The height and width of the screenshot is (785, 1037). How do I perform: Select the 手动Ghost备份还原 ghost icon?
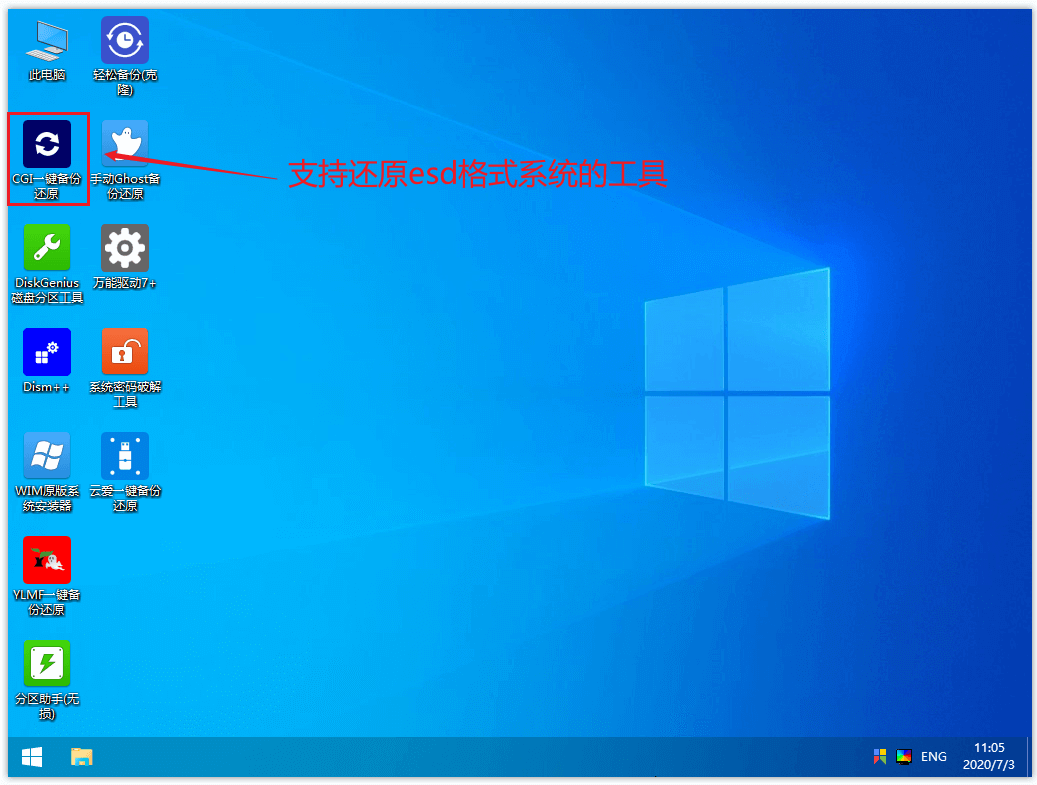[x=125, y=145]
